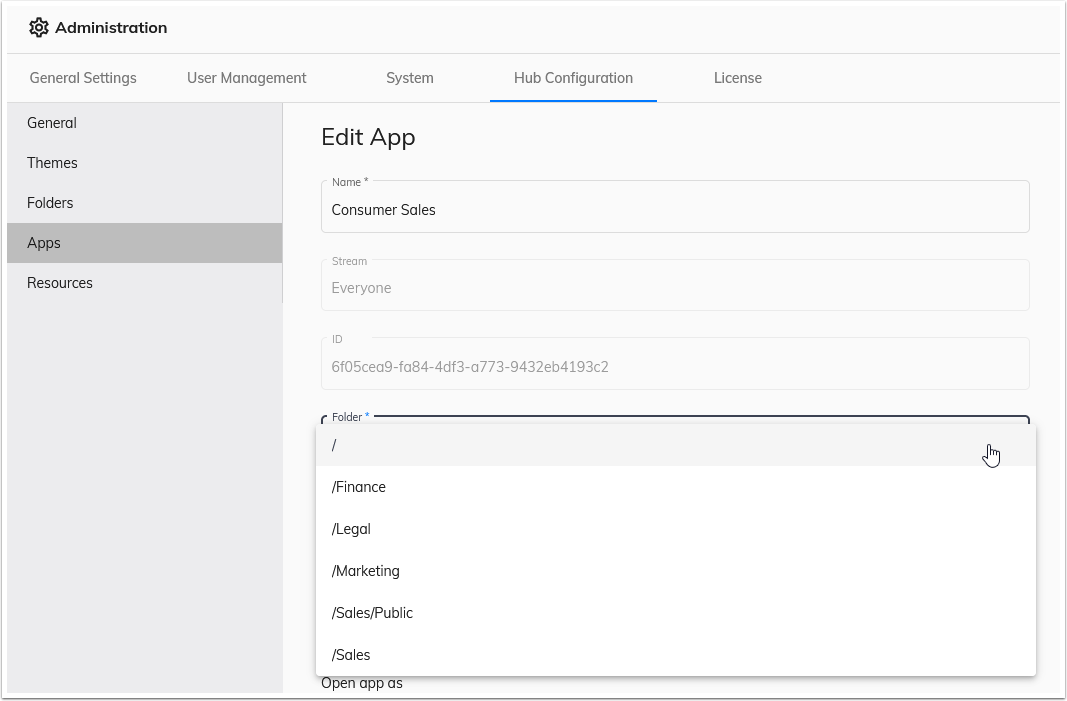Click the disabled Stream field
The height and width of the screenshot is (701, 1067).
coord(675,287)
